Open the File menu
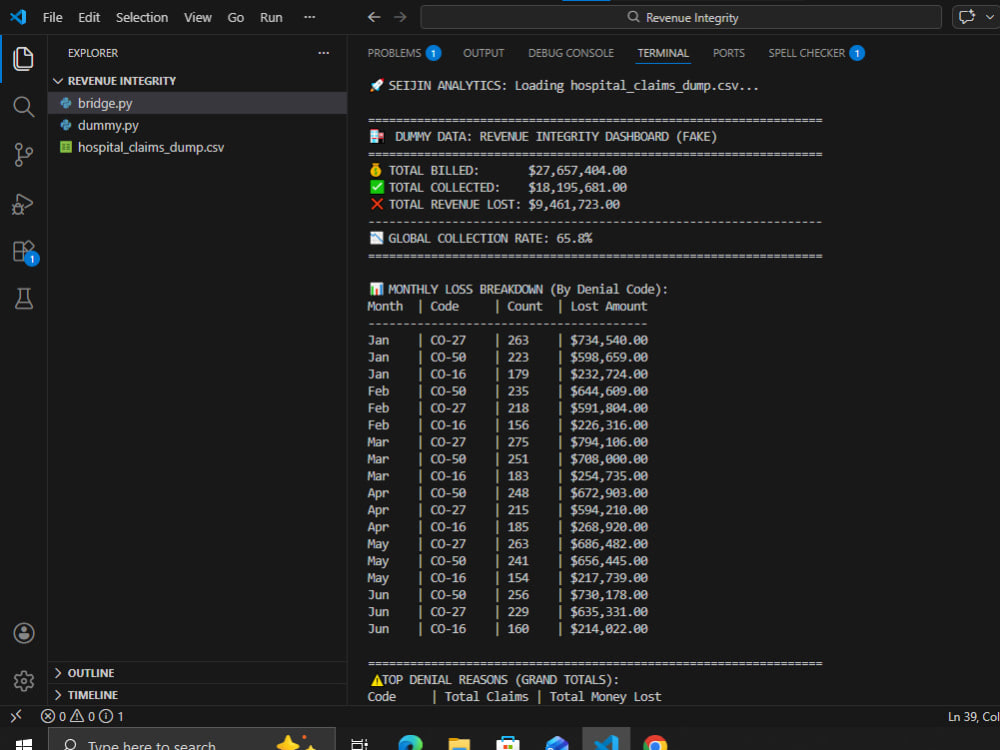 click(52, 17)
